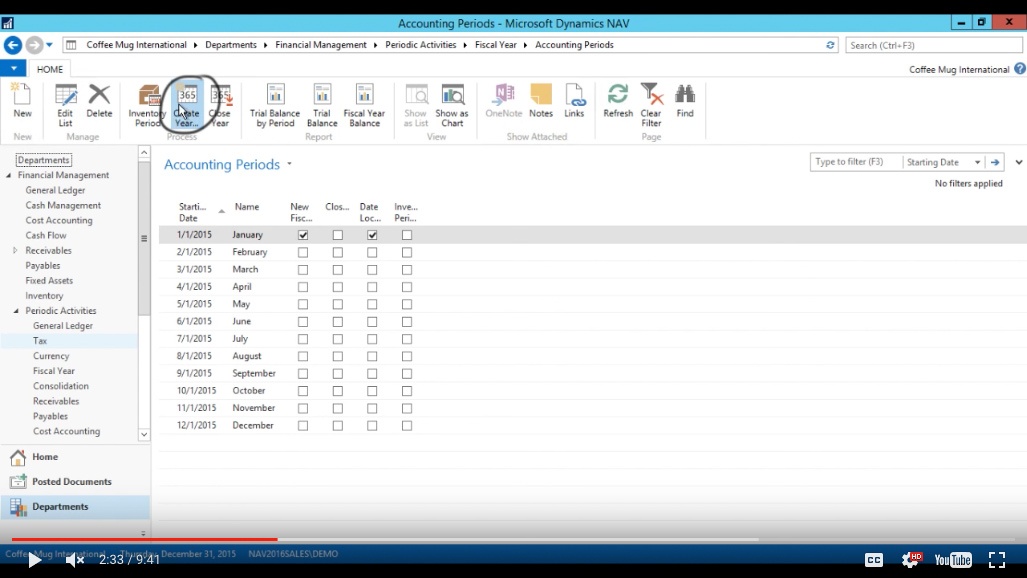This screenshot has width=1027, height=578.
Task: Click Financial Management in the breadcrumb
Action: coord(321,45)
